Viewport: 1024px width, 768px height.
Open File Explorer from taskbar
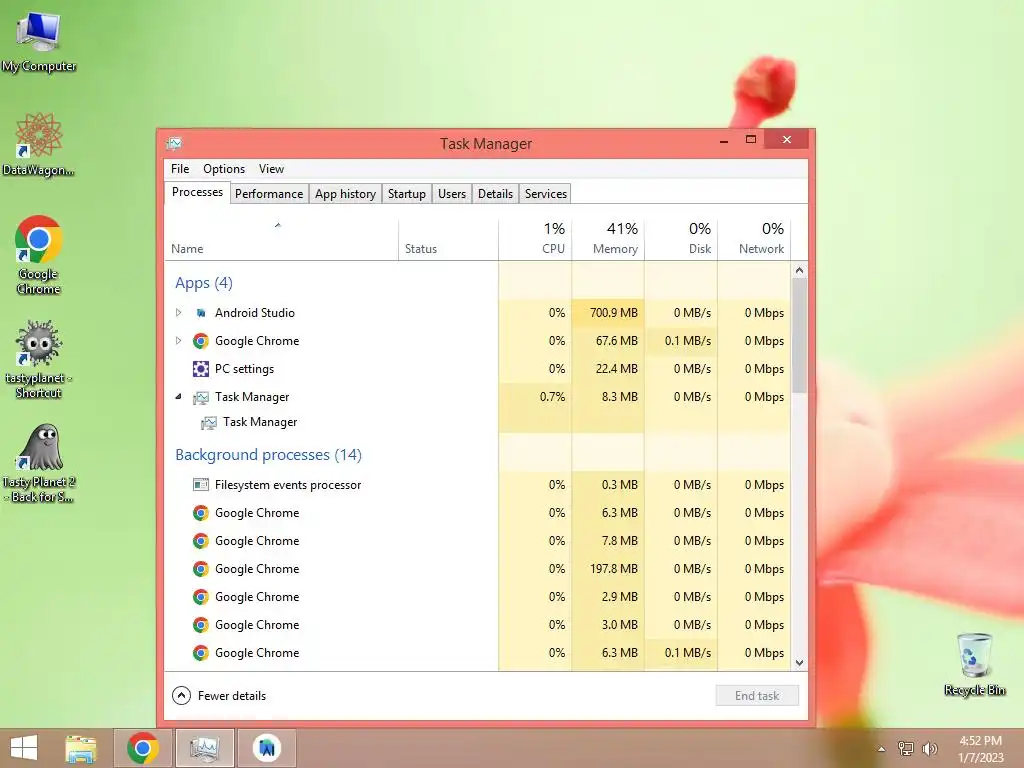pos(80,748)
